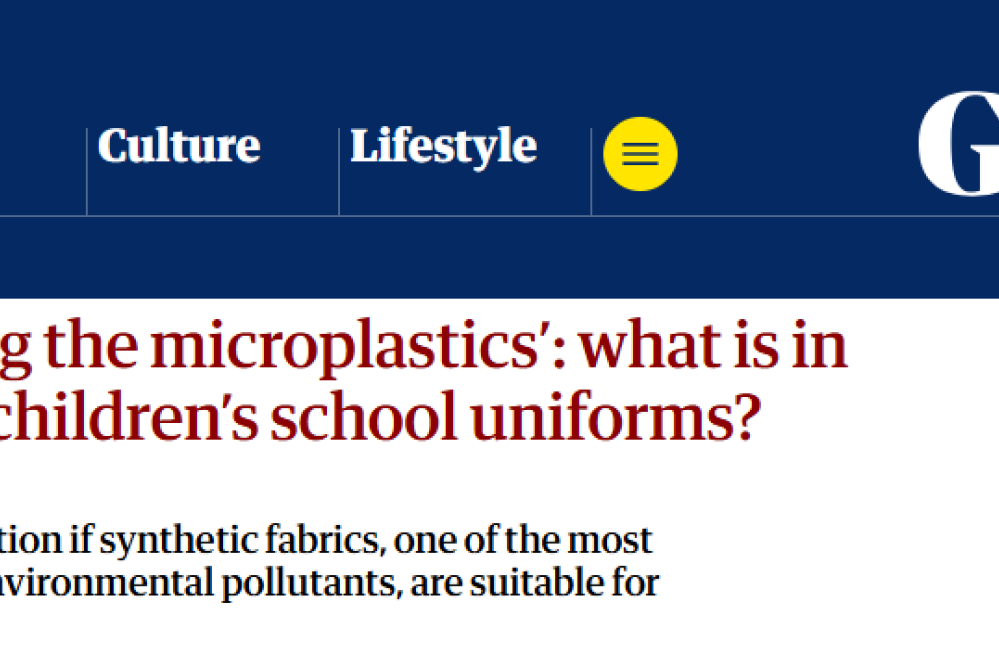Click the cut-off word 'tion' starting the standfirst
999x666 pixels.
click(20, 540)
